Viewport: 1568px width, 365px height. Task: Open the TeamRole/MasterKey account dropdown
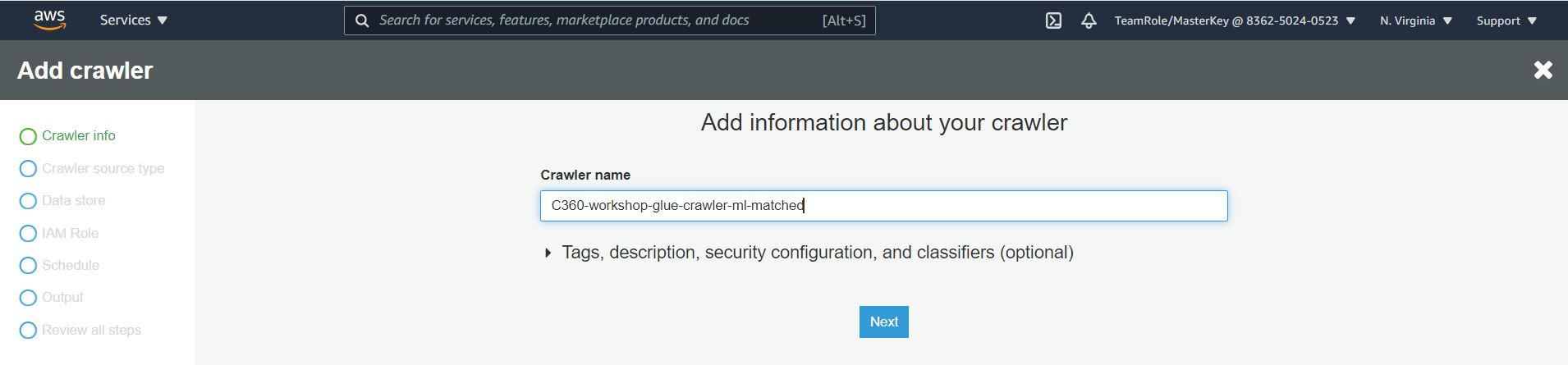pyautogui.click(x=1234, y=21)
